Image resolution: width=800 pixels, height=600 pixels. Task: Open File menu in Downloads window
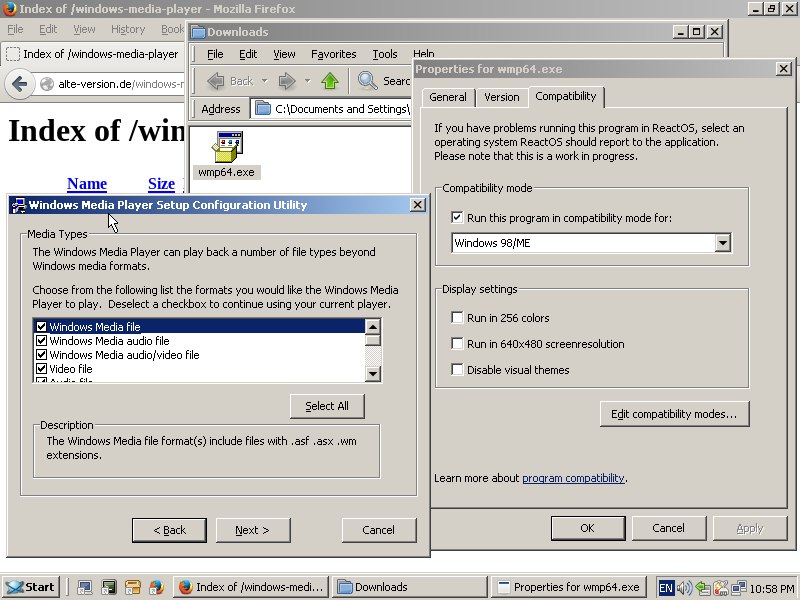(x=215, y=54)
